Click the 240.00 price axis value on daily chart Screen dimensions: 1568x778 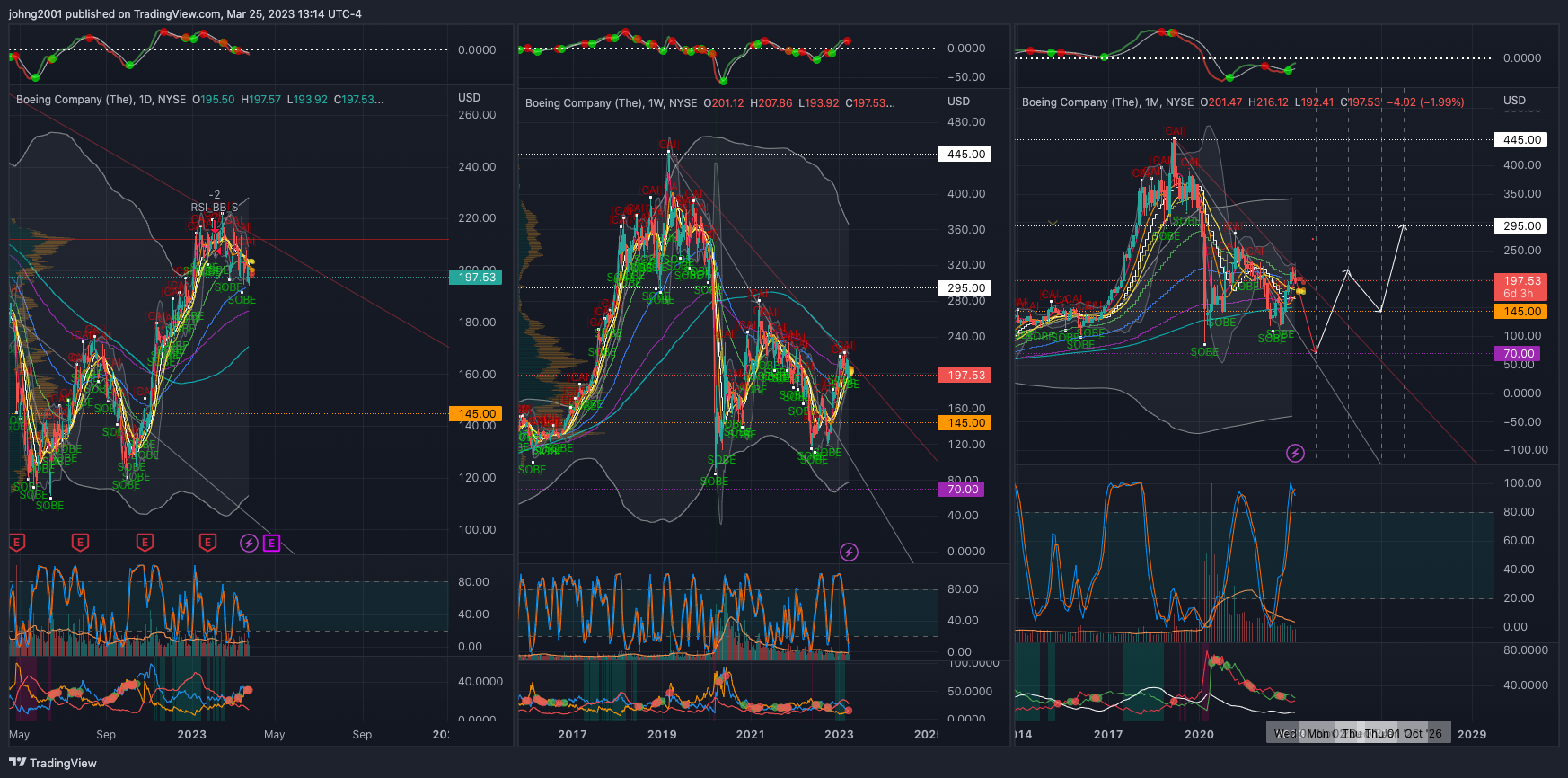[477, 167]
